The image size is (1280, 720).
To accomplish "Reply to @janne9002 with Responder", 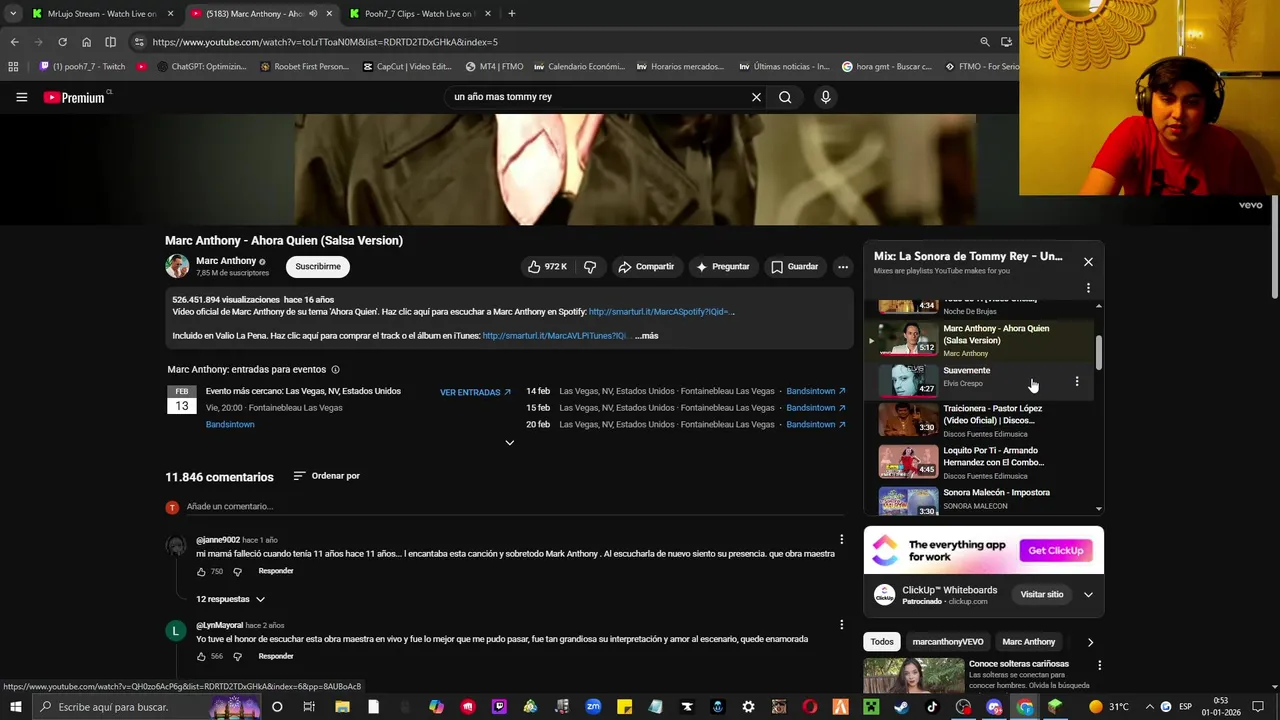I will [x=276, y=571].
